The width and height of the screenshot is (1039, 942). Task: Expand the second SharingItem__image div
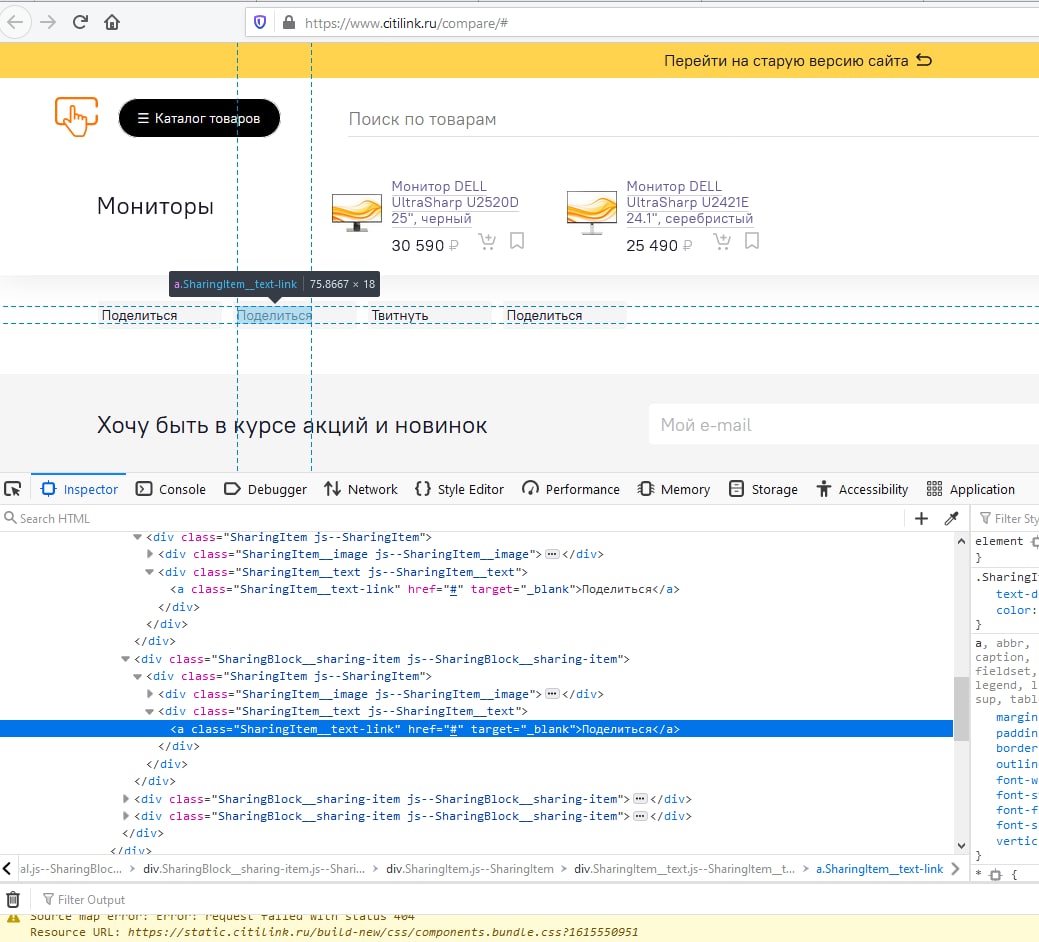point(150,694)
